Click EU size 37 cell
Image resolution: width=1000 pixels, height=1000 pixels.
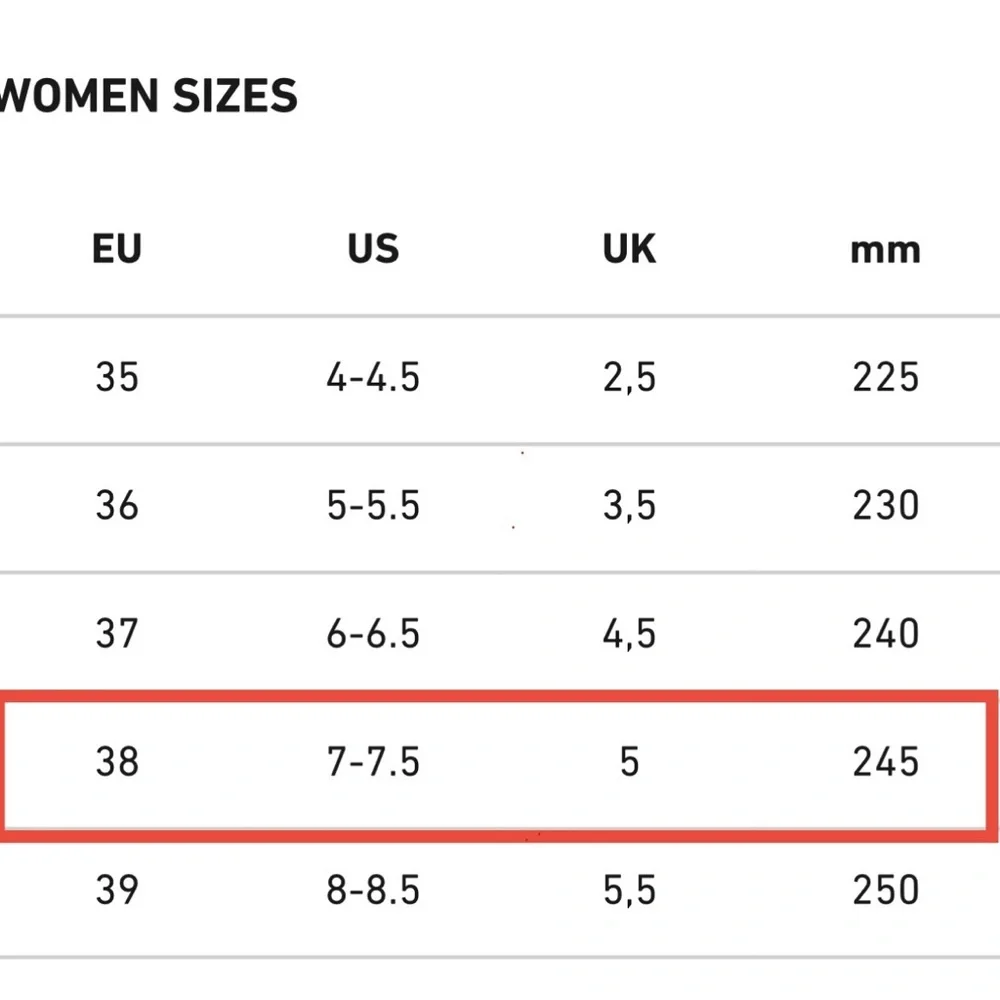pyautogui.click(x=117, y=634)
